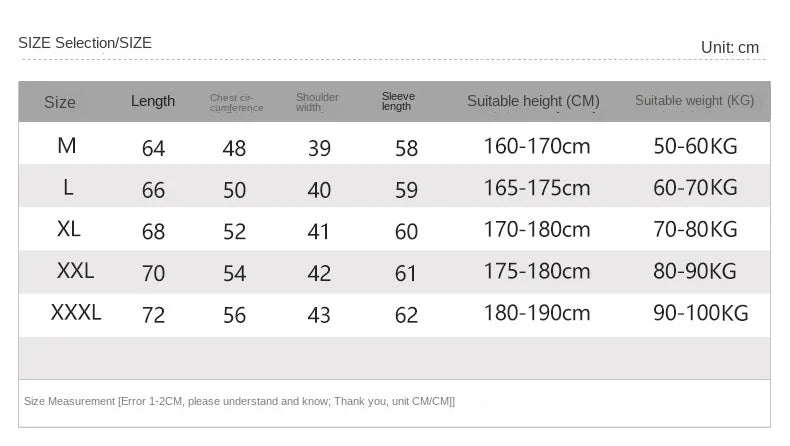This screenshot has width=790, height=446.
Task: Click the 70-80KG weight value
Action: [x=695, y=230]
